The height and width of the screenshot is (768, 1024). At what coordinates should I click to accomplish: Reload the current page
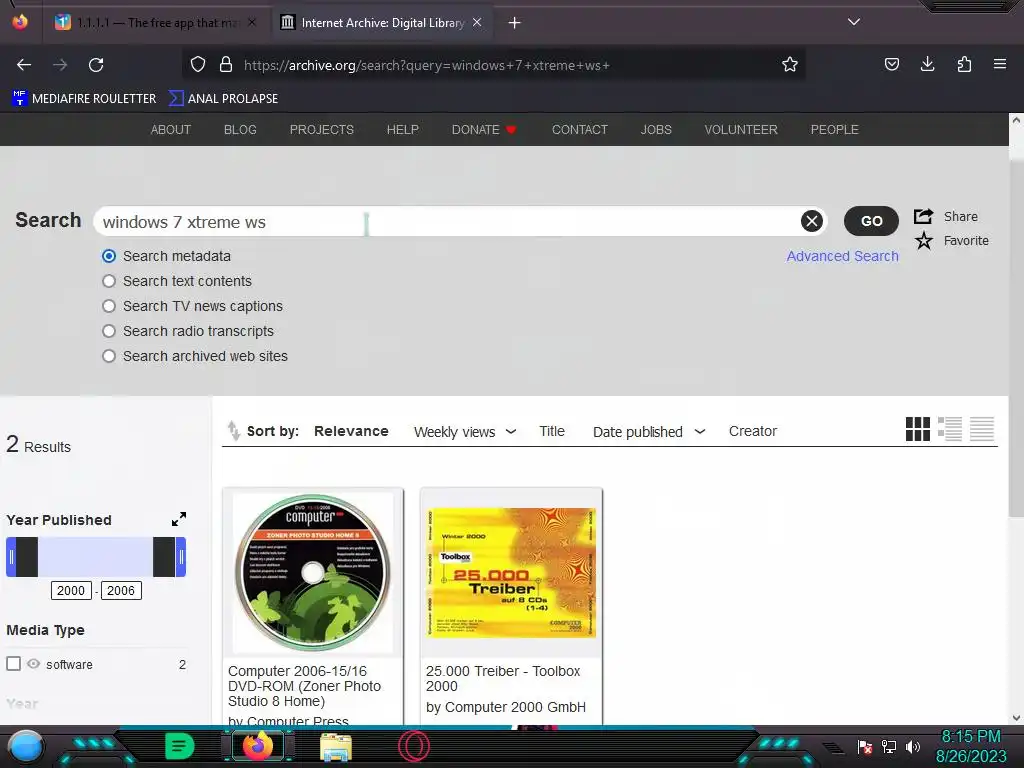pos(96,65)
